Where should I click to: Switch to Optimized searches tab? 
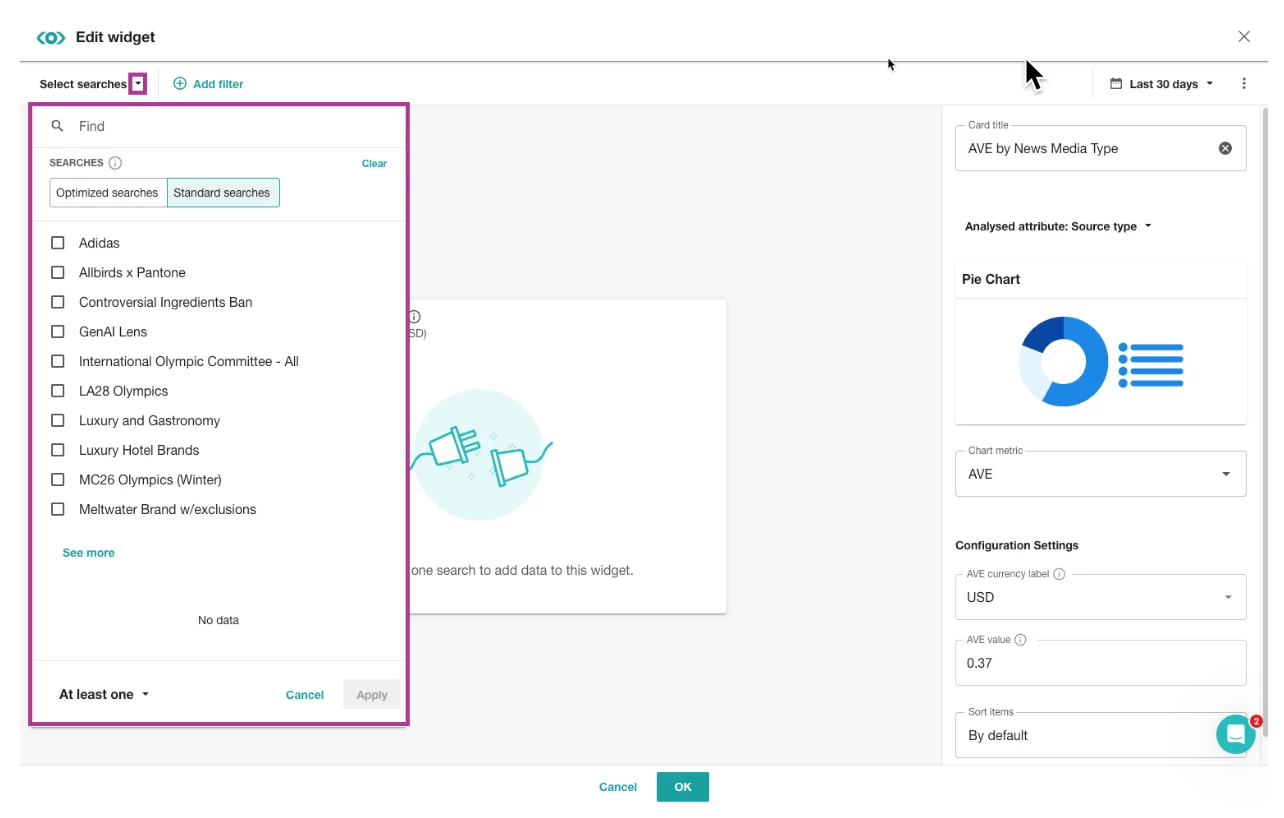pyautogui.click(x=107, y=193)
